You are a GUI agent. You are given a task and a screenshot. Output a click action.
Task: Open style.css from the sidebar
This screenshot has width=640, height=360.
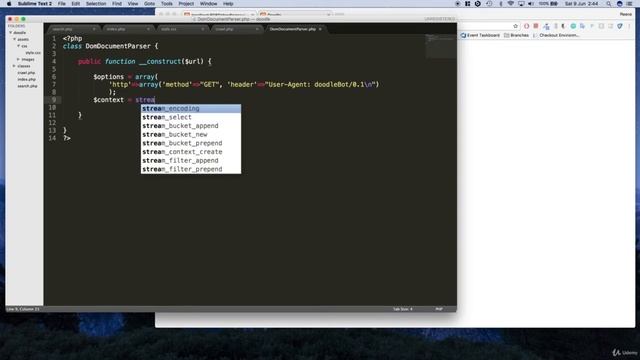click(x=33, y=53)
